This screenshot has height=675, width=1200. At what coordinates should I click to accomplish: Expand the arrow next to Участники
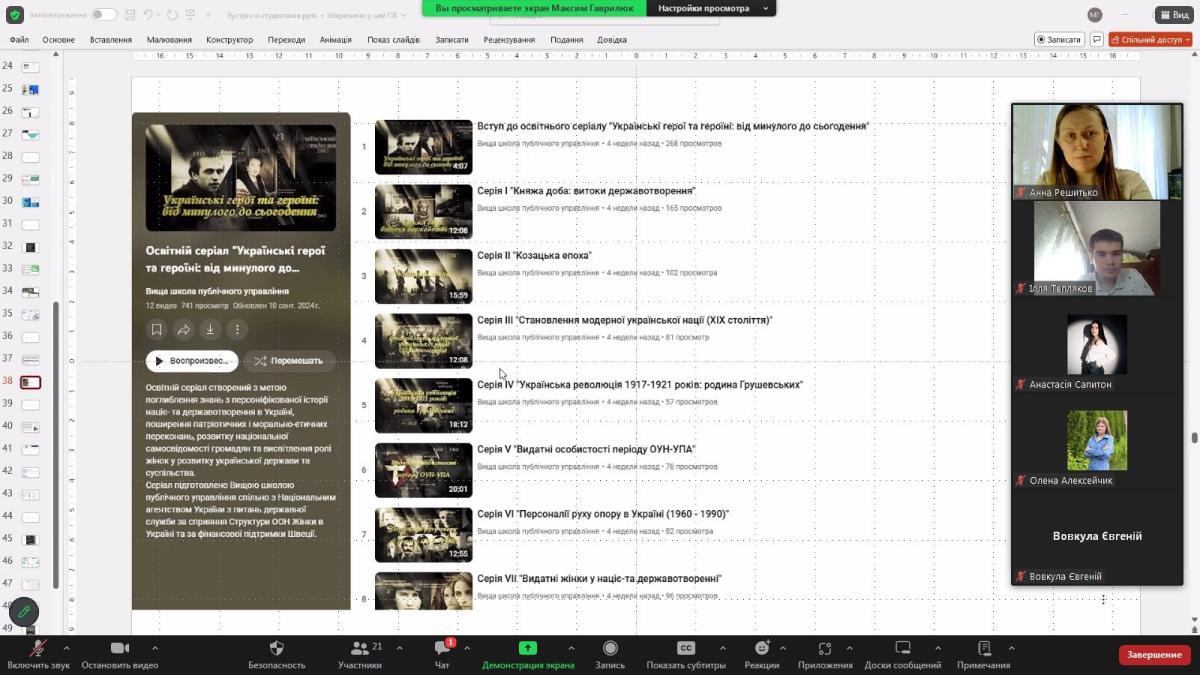[x=399, y=648]
